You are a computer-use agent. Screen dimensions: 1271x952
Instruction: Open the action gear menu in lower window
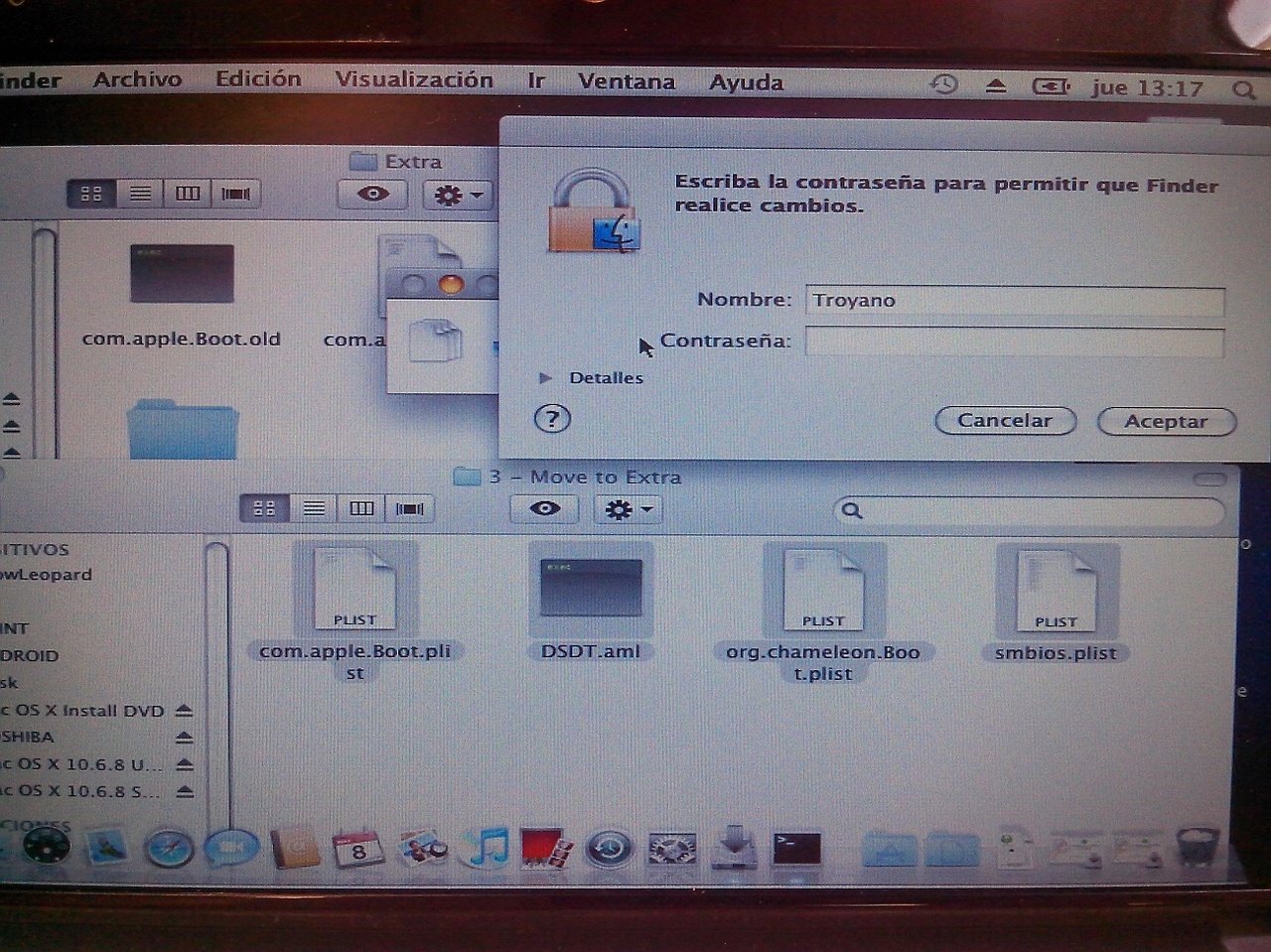628,510
